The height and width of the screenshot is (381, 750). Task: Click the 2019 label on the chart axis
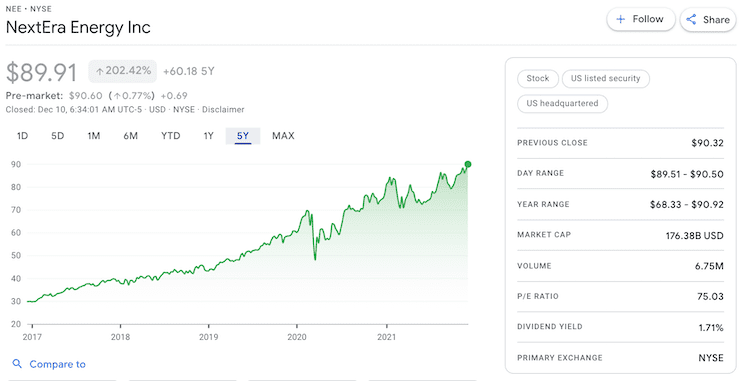tap(209, 337)
